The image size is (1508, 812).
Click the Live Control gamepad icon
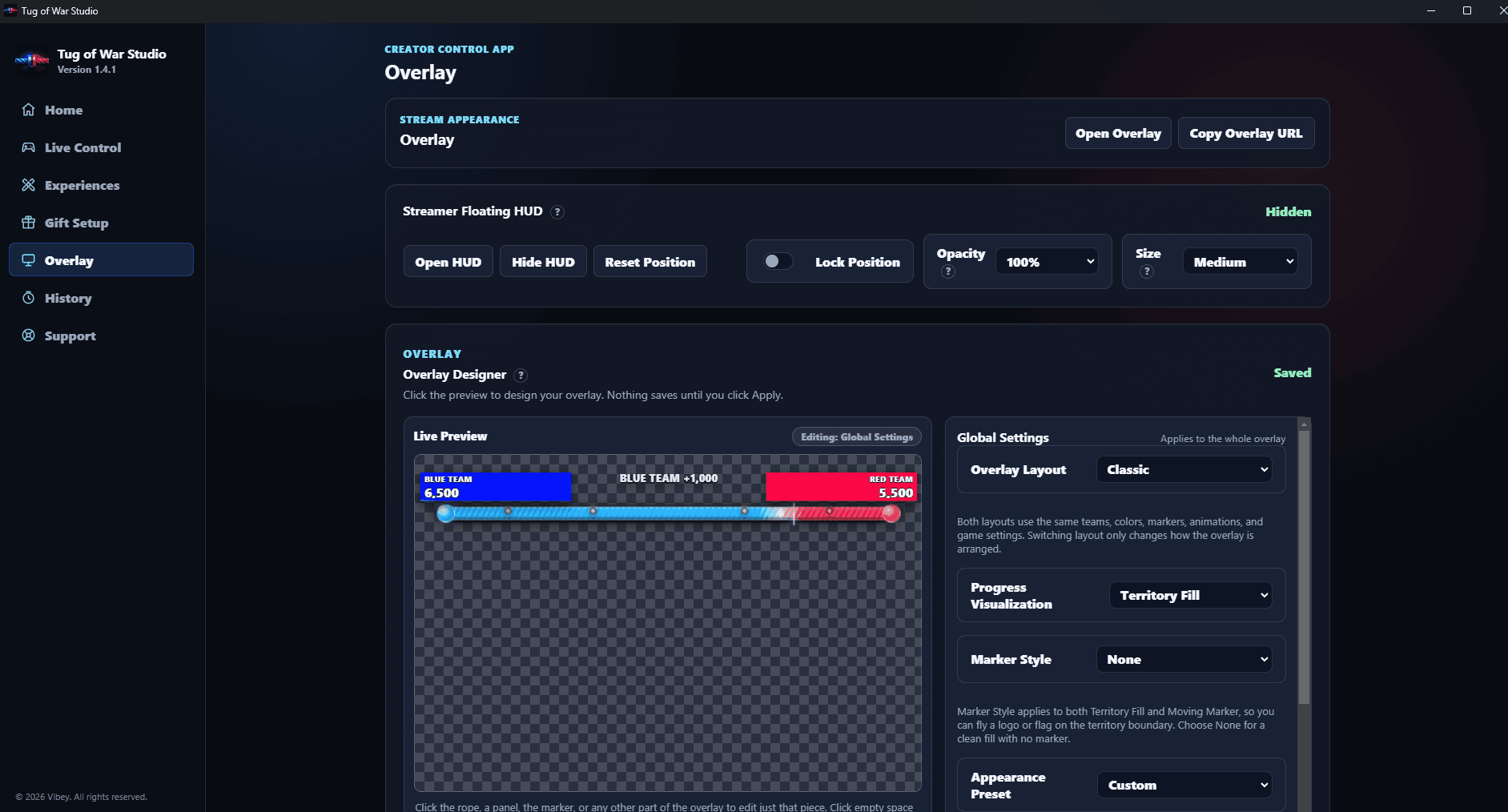28,147
